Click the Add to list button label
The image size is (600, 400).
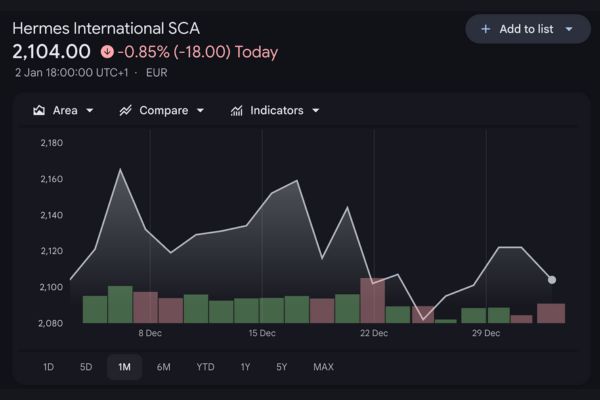click(526, 29)
